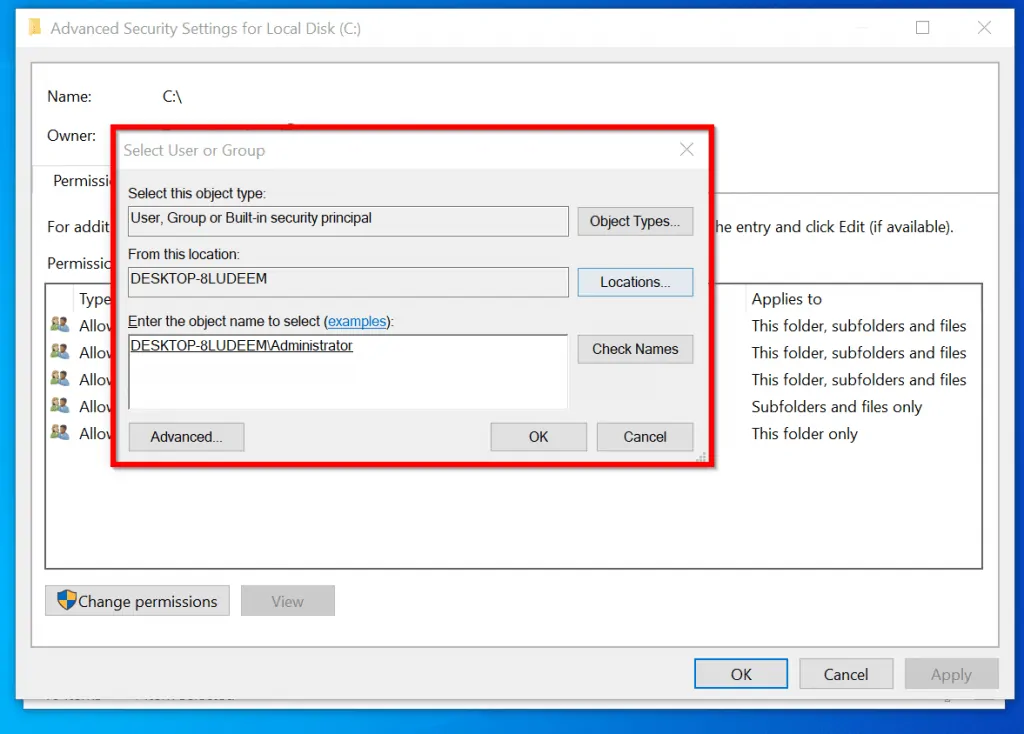1024x734 pixels.
Task: Select the fifth permission entry's user group icon
Action: [60, 432]
